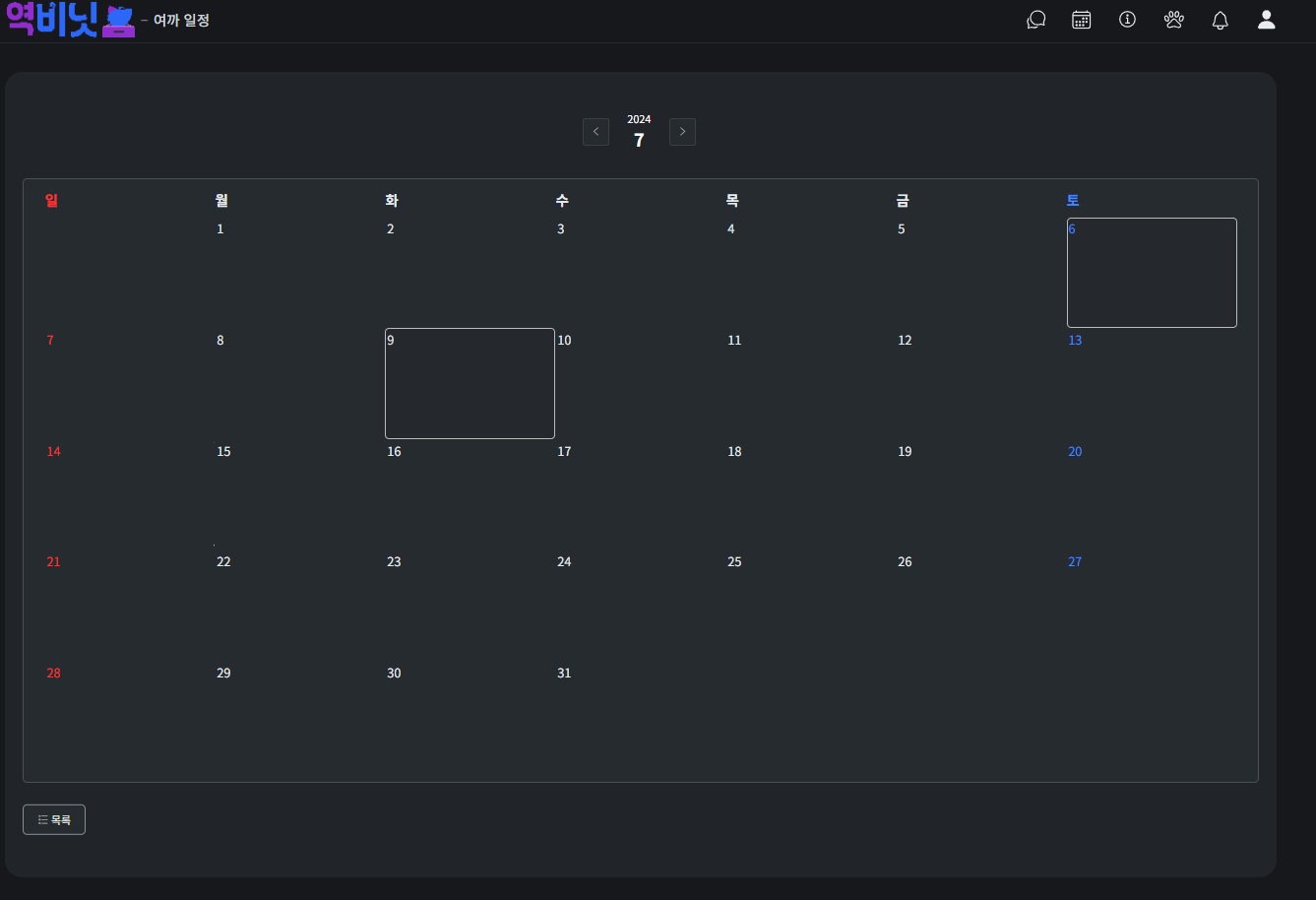Click the 일 Sunday column header
This screenshot has width=1316, height=900.
(51, 201)
